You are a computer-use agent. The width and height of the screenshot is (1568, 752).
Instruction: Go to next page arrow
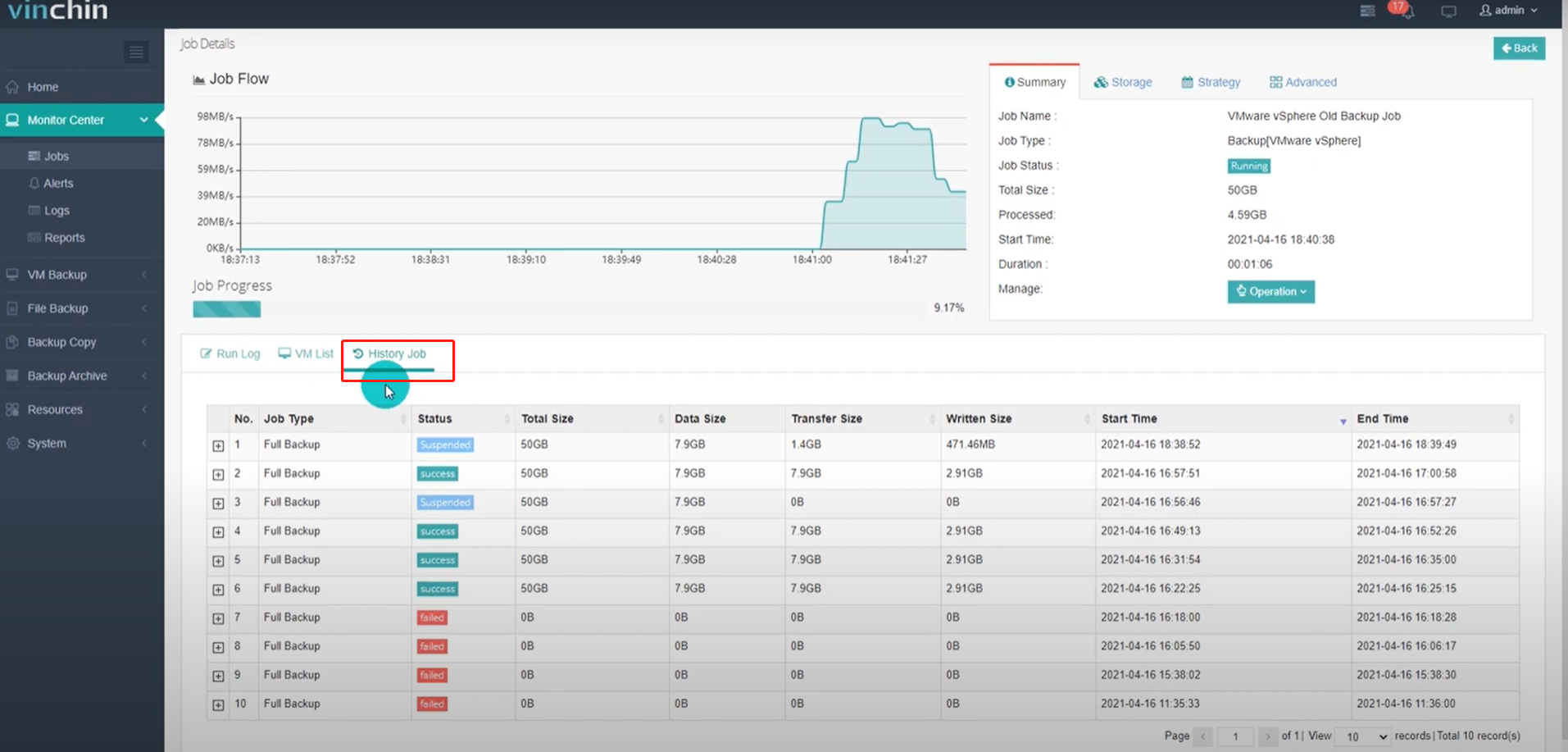[x=1267, y=736]
